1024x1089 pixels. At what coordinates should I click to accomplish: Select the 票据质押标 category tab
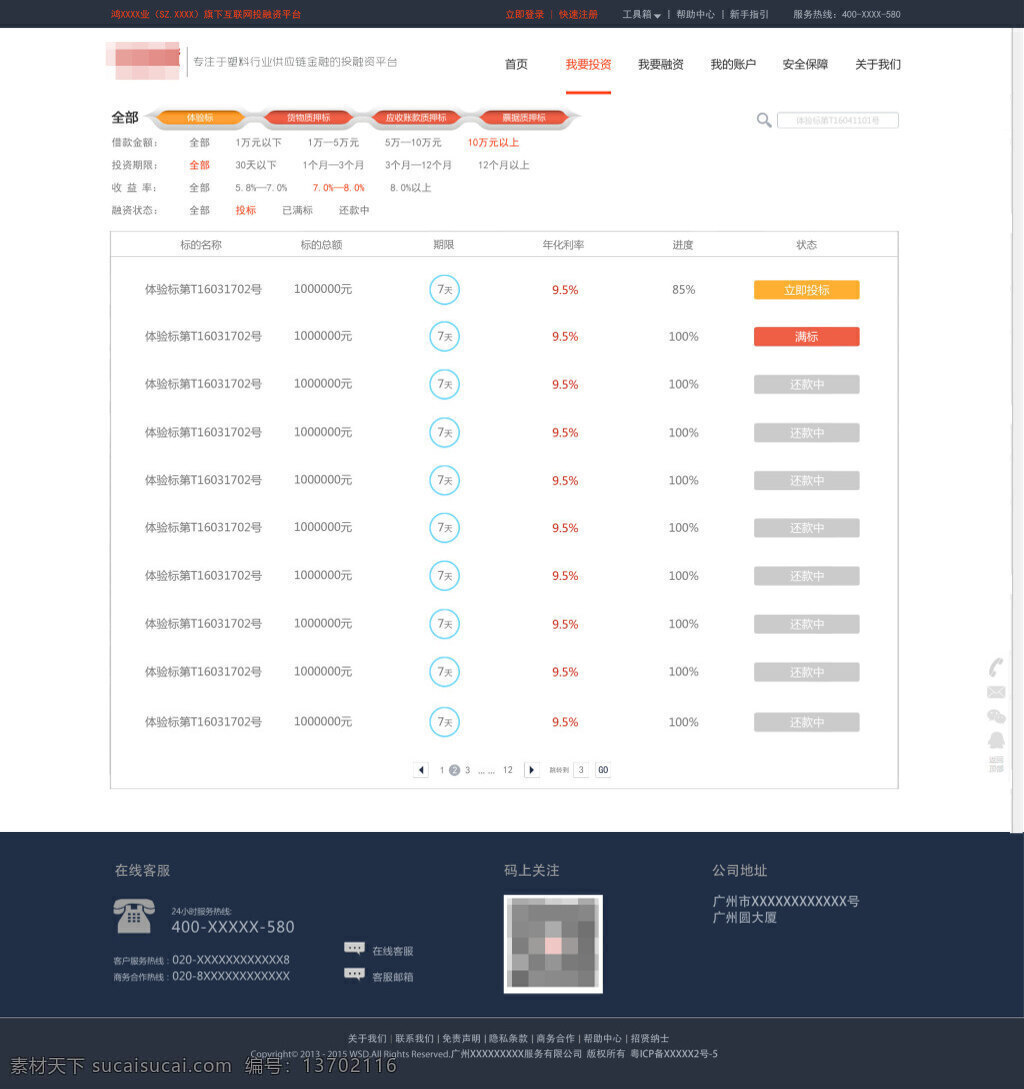coord(524,118)
